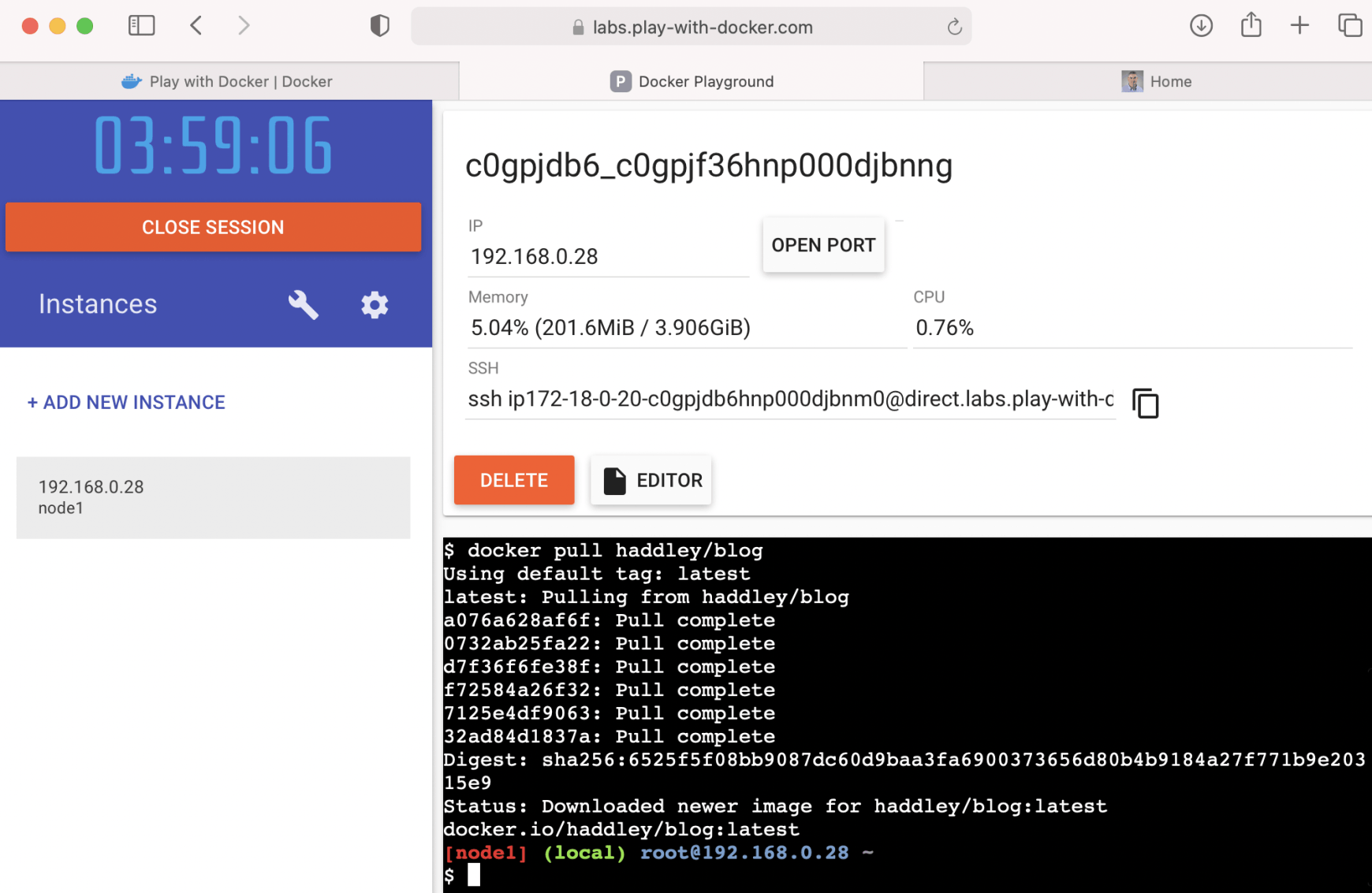
Task: Click the 'Status: Downloaded newer image' terminal line
Action: pyautogui.click(x=775, y=806)
